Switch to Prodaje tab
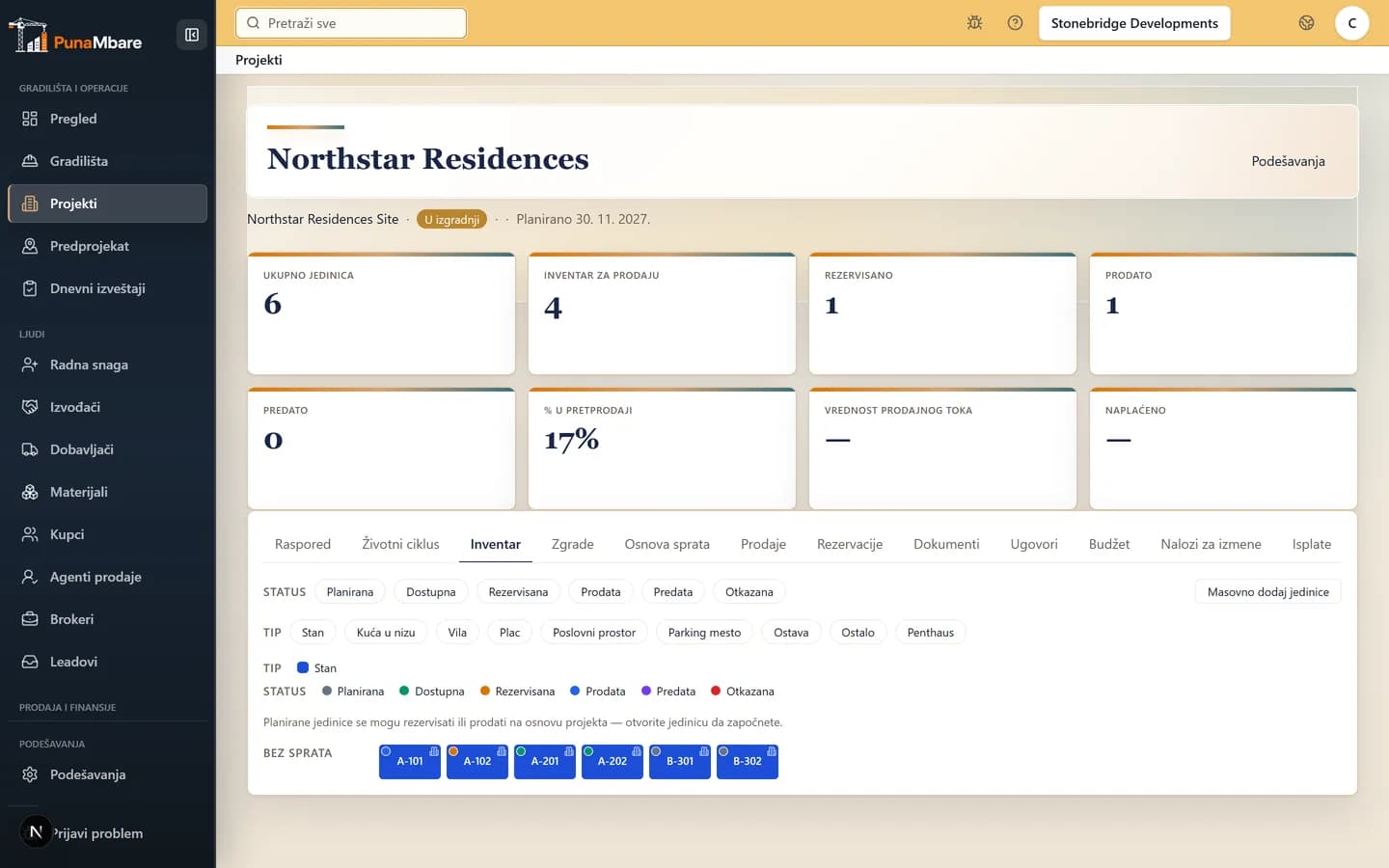Viewport: 1389px width, 868px height. tap(763, 544)
